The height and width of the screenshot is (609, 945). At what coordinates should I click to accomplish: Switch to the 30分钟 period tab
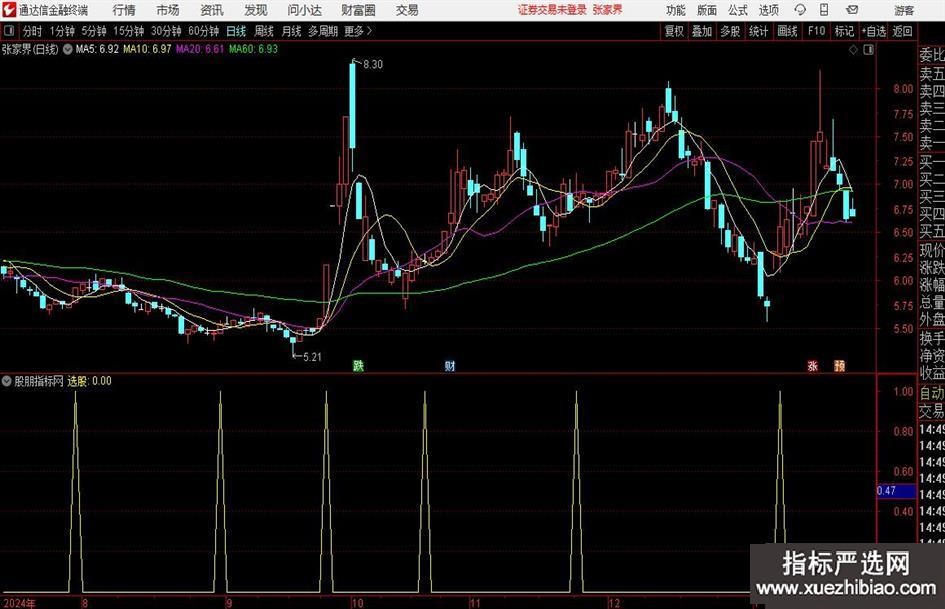click(166, 31)
